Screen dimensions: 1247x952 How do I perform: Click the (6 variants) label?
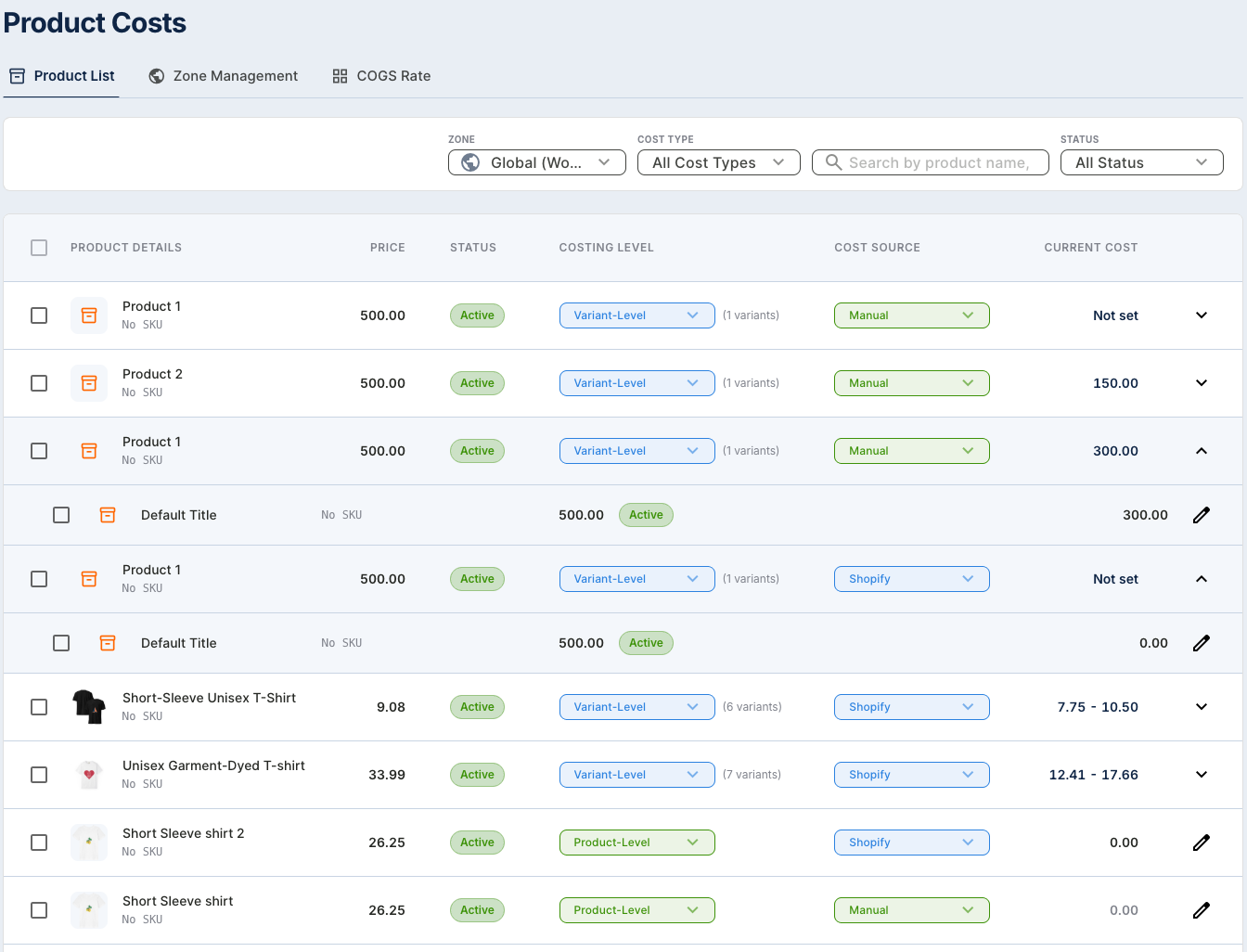[752, 707]
